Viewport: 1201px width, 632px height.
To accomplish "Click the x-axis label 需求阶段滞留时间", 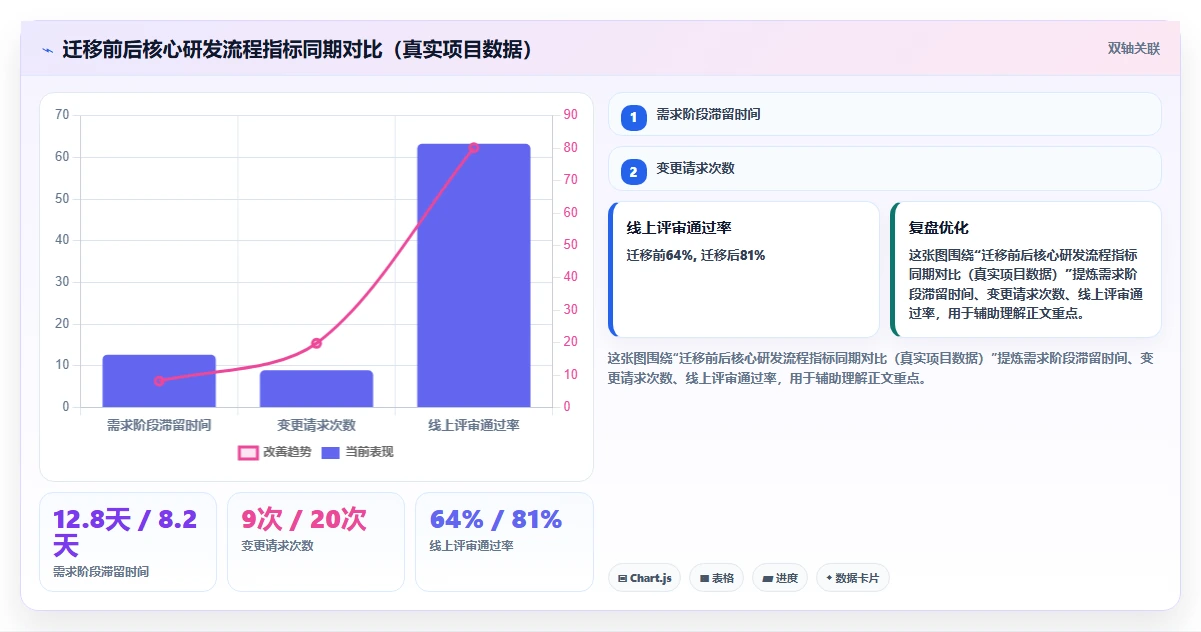I will click(x=159, y=425).
